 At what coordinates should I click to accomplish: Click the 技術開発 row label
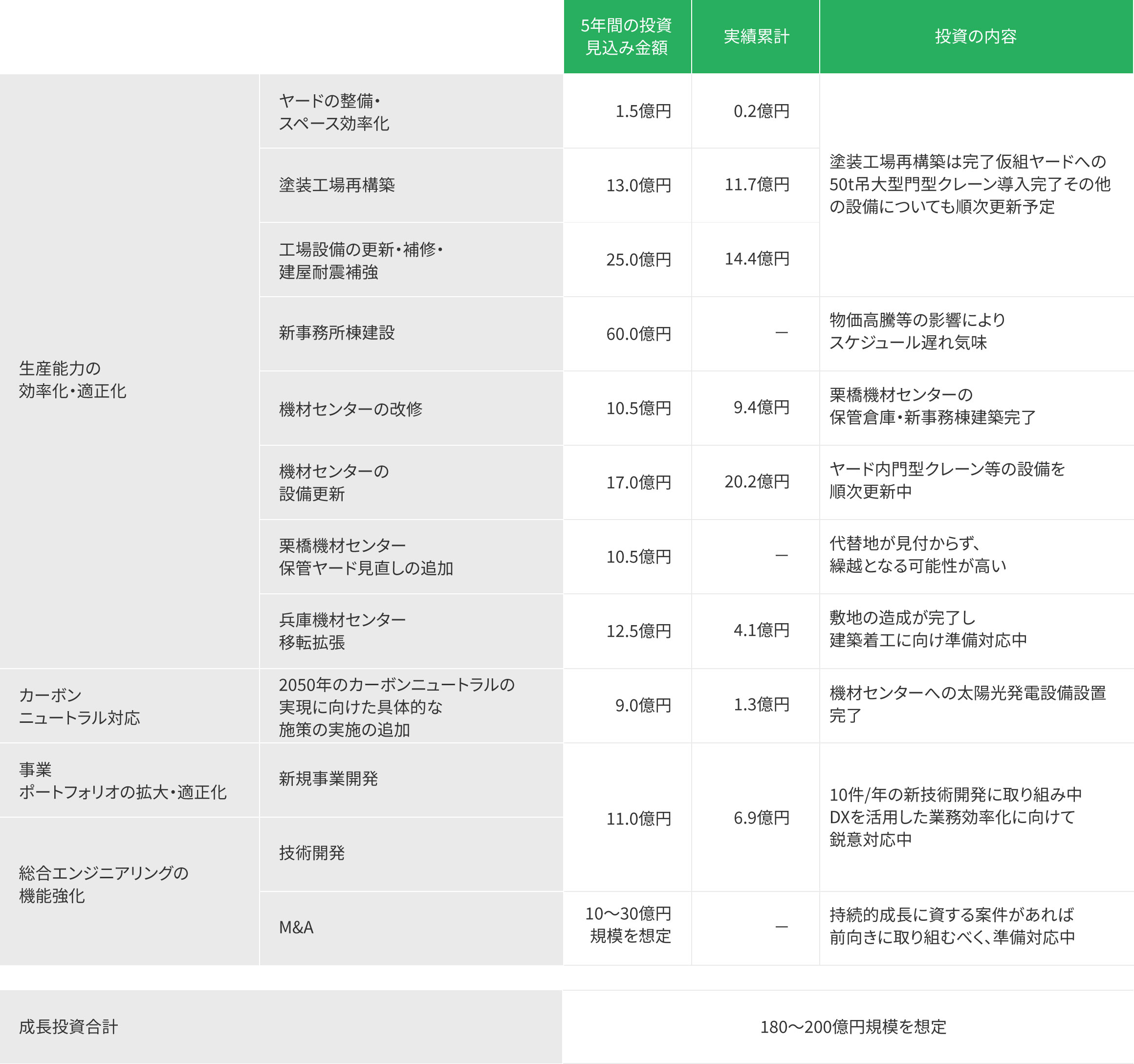[311, 853]
